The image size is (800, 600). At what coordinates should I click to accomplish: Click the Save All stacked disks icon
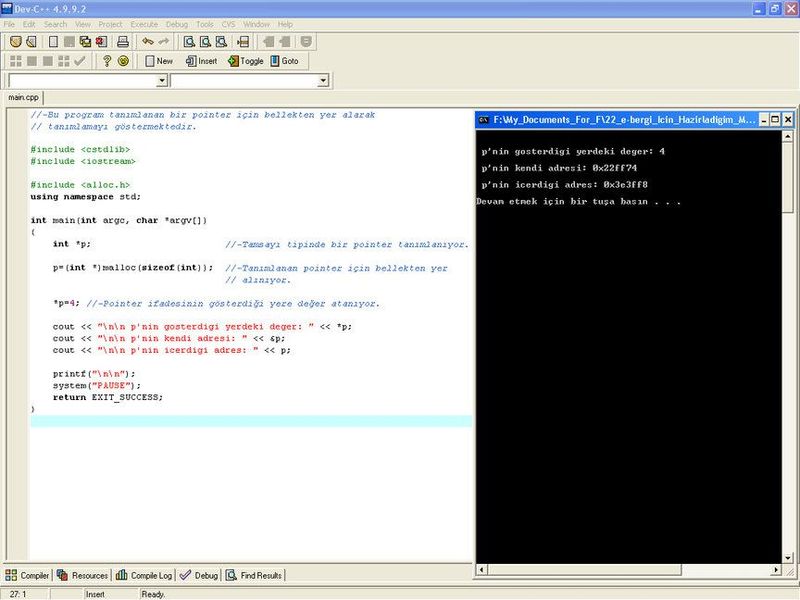pos(85,42)
